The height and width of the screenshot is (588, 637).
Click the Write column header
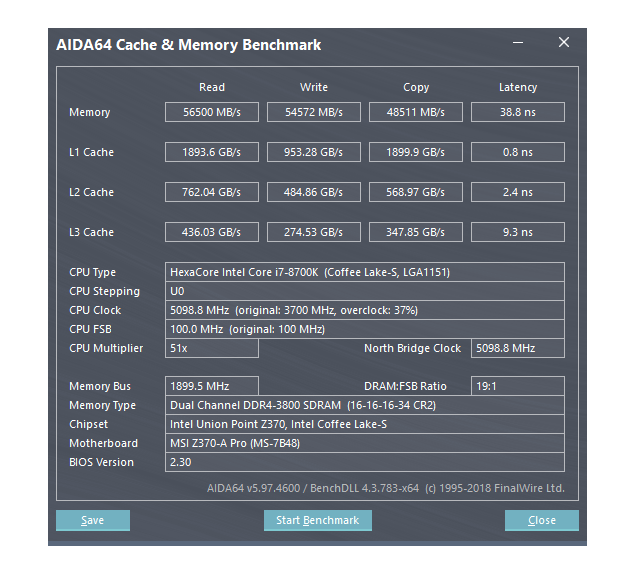314,87
